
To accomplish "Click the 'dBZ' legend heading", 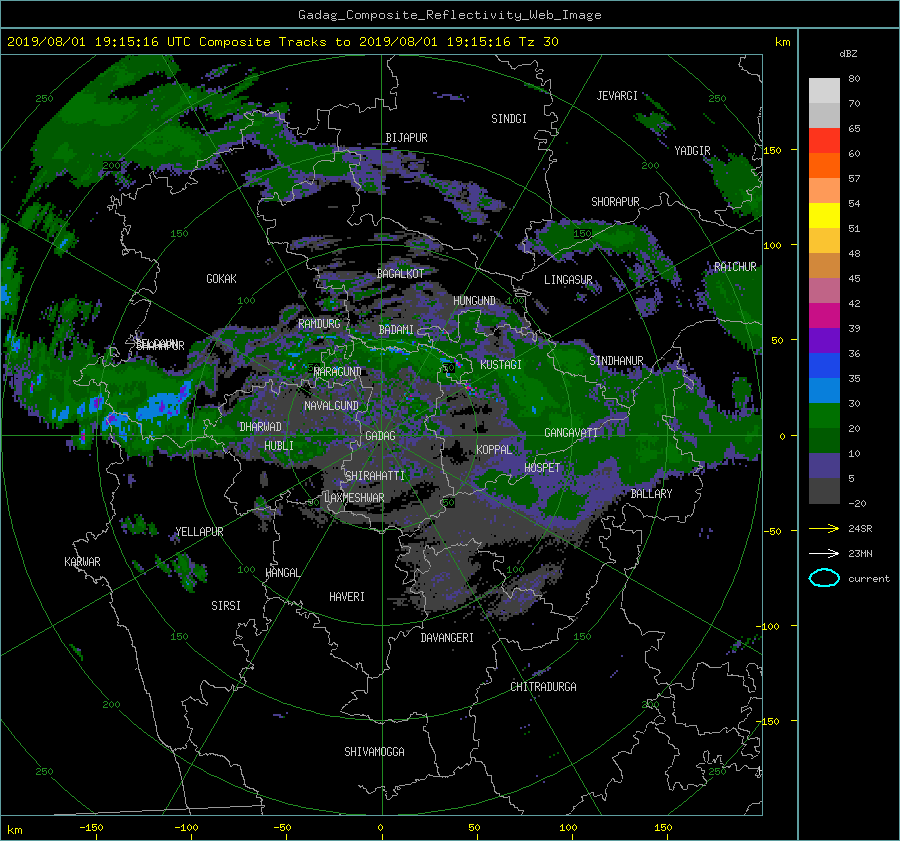I will (x=848, y=54).
